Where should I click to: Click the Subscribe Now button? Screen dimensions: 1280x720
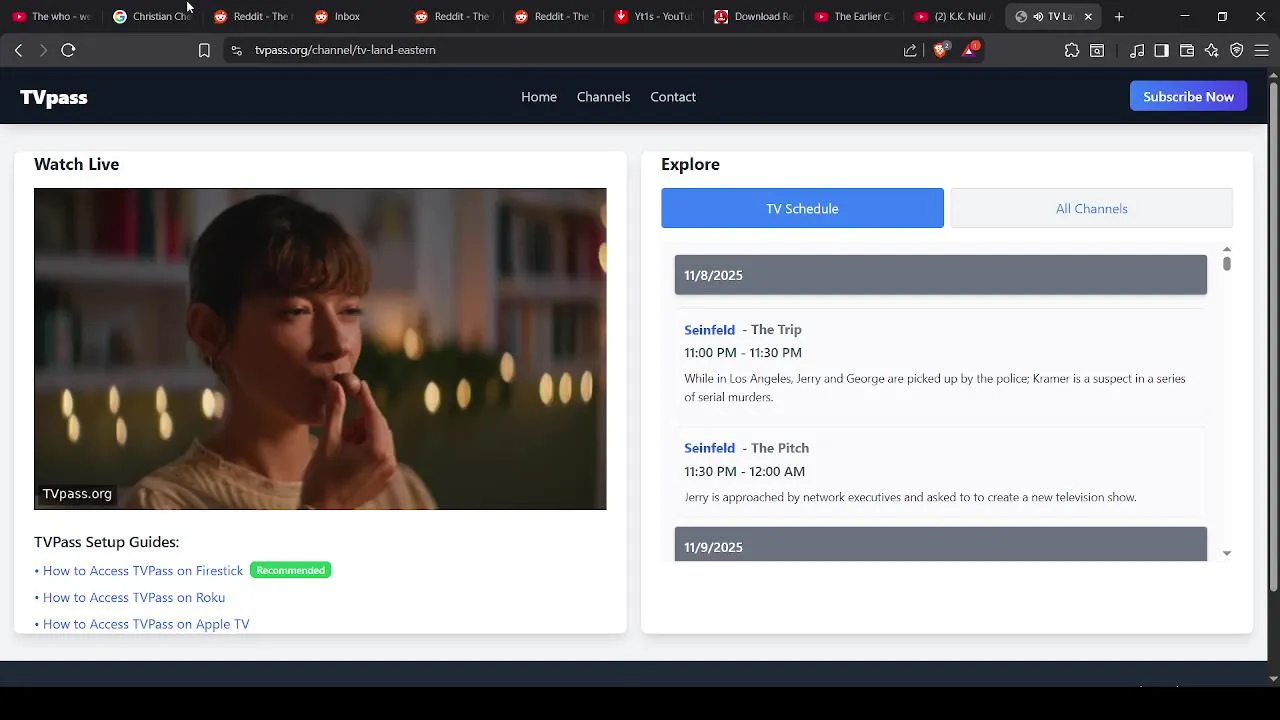click(1188, 97)
